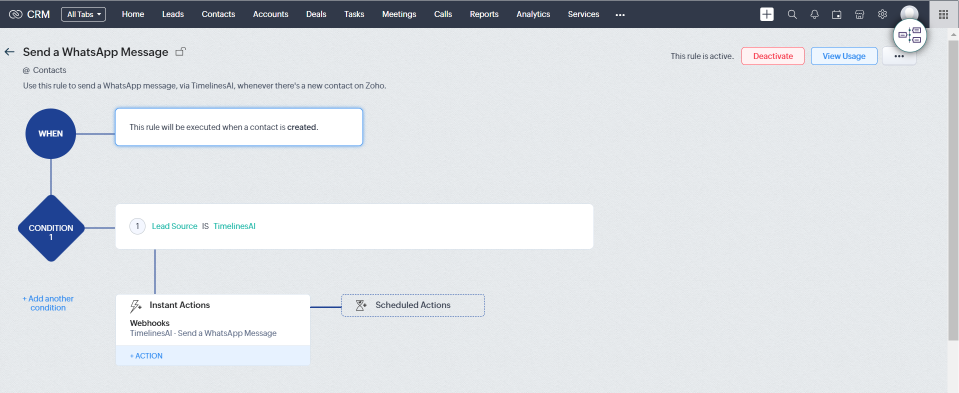The height and width of the screenshot is (393, 959).
Task: Go to the Home tab
Action: coord(133,14)
